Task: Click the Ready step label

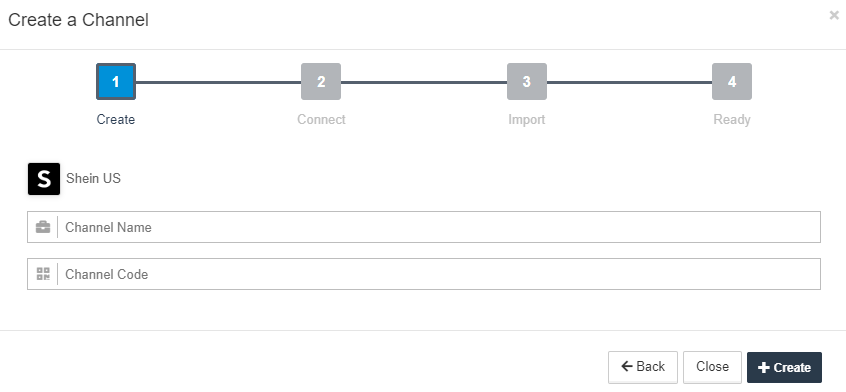Action: click(732, 119)
